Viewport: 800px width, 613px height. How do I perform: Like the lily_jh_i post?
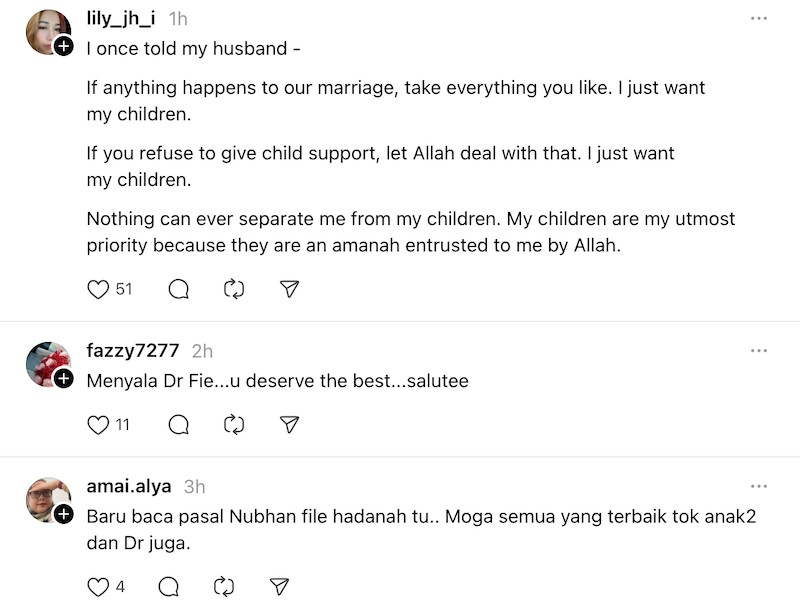point(98,289)
